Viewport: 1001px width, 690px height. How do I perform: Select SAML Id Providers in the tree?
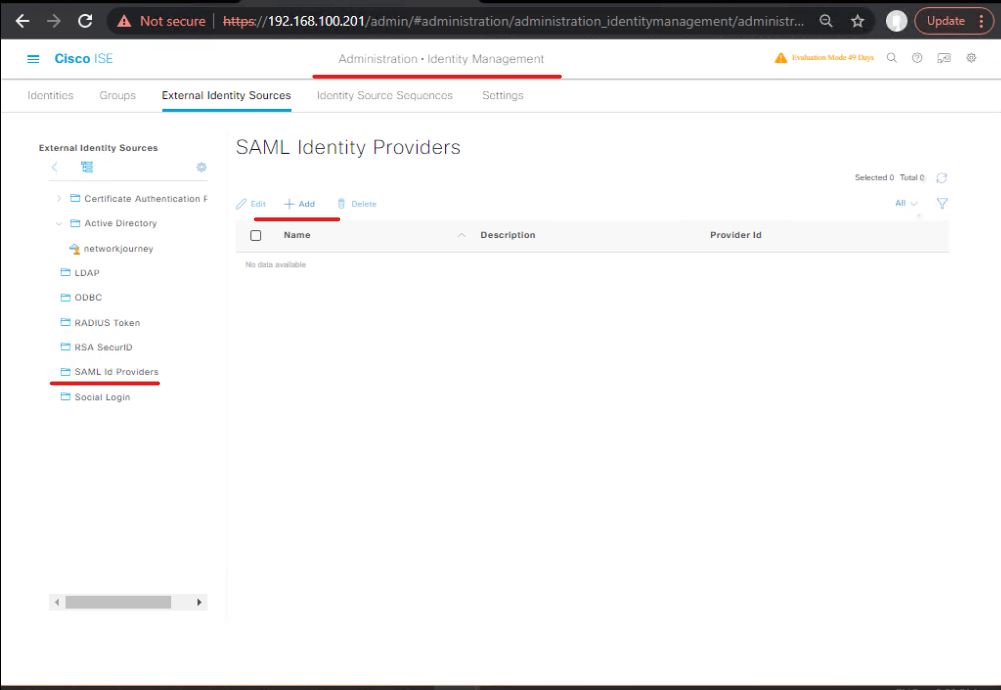(x=116, y=371)
